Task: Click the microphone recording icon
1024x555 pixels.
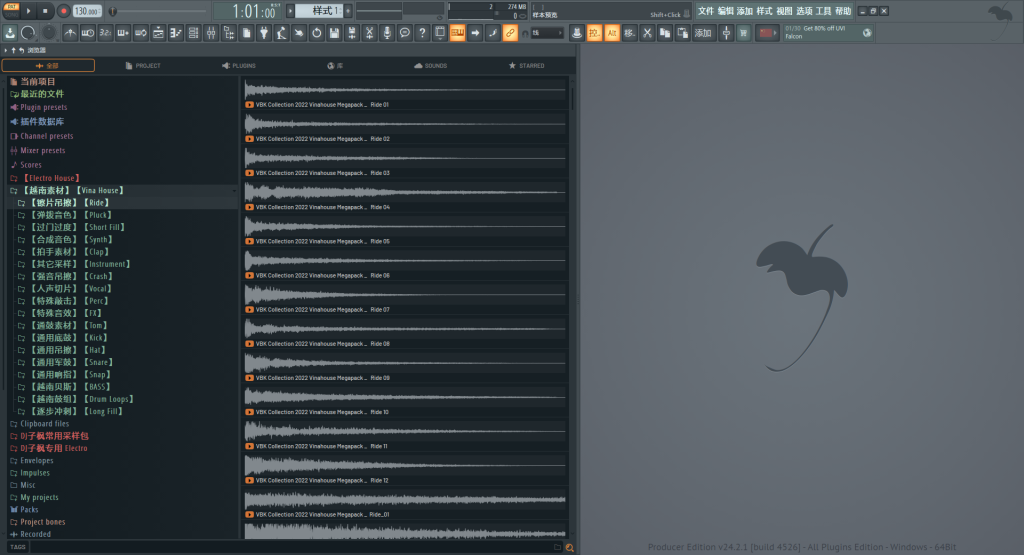Action: 387,33
